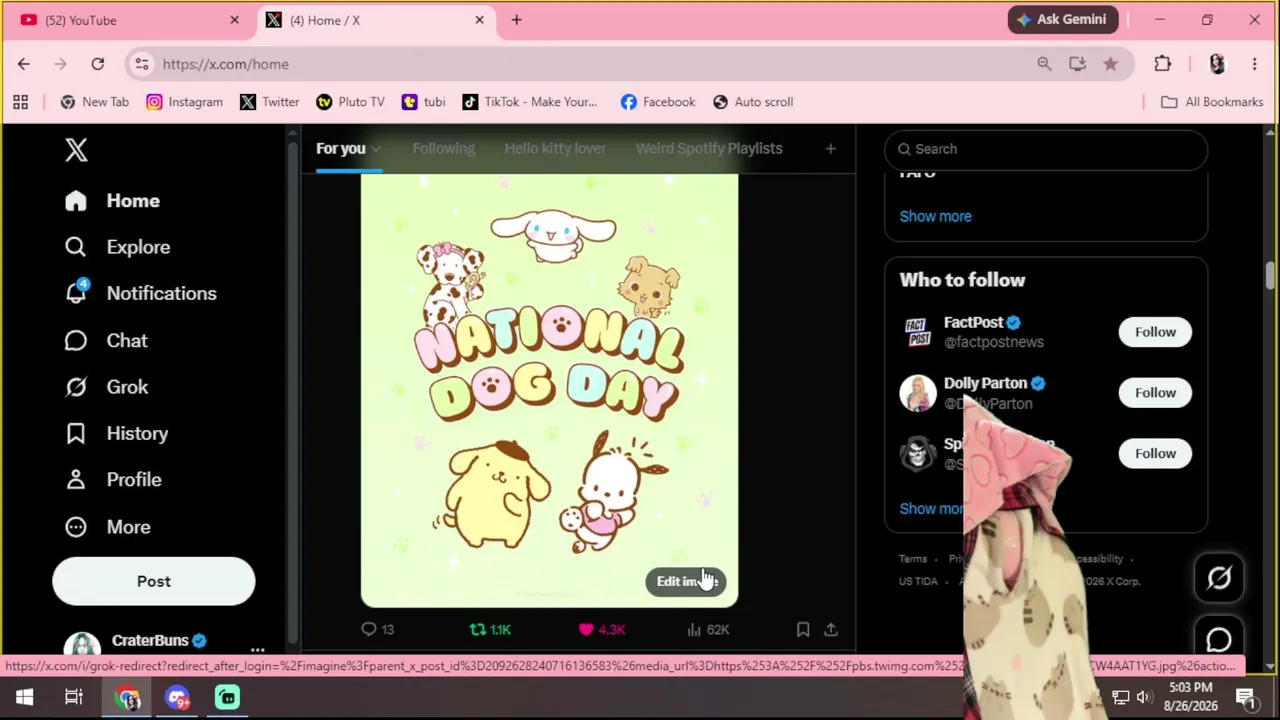Click the X logo in the sidebar
This screenshot has height=720, width=1280.
tap(76, 150)
